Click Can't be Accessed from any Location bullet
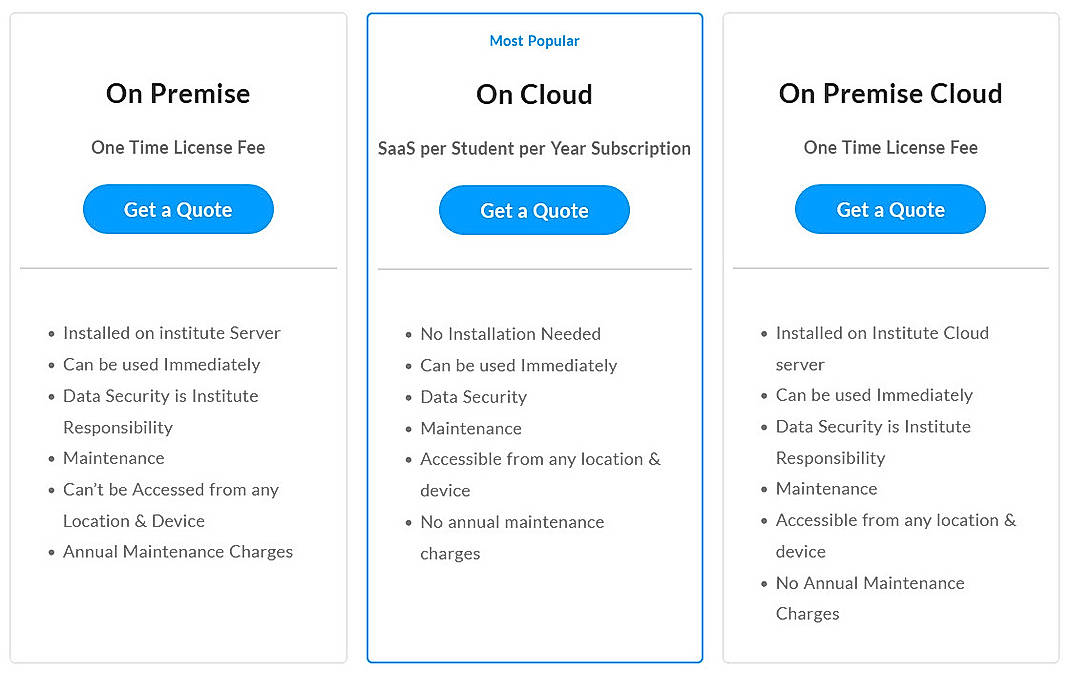The image size is (1070, 674). click(171, 490)
